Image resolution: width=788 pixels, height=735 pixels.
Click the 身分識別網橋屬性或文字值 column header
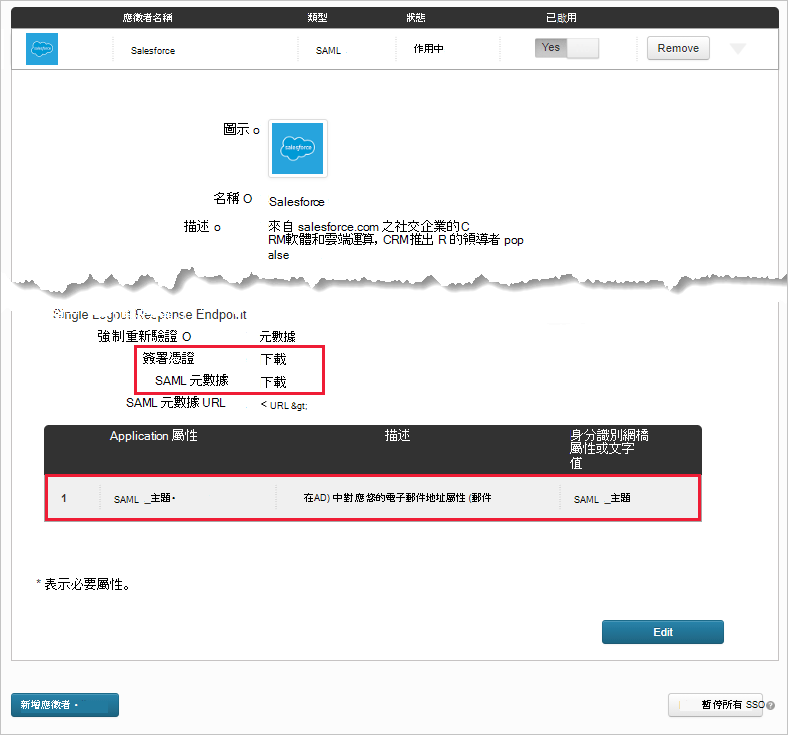(x=609, y=449)
